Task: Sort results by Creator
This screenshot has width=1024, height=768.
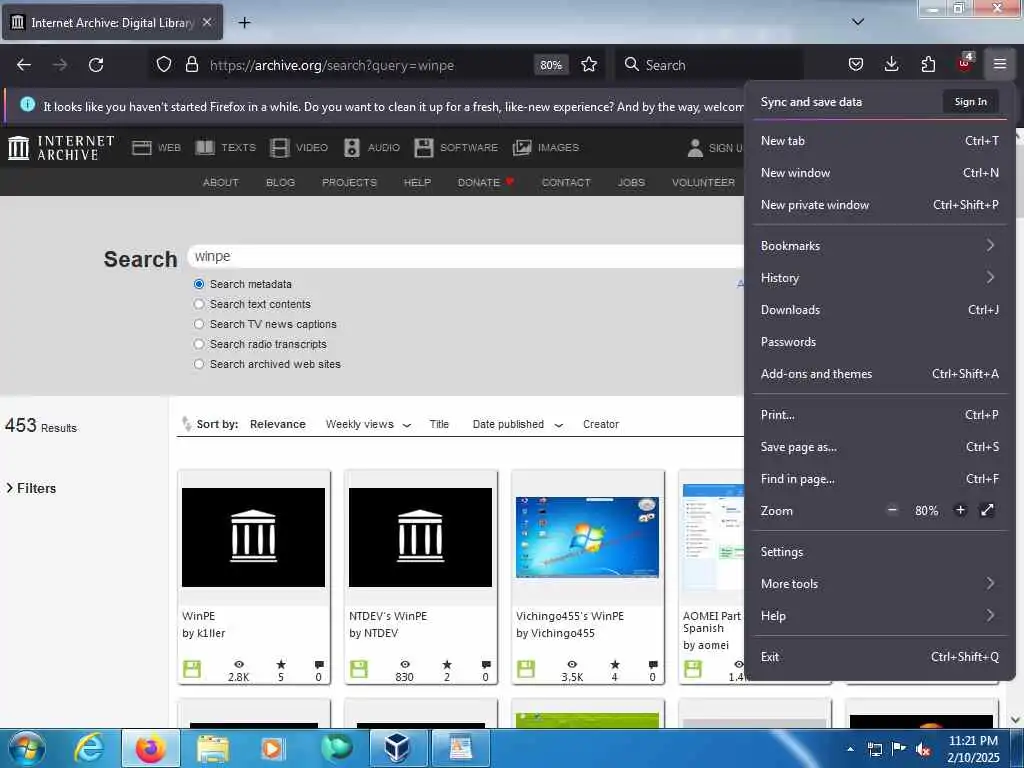Action: (601, 424)
